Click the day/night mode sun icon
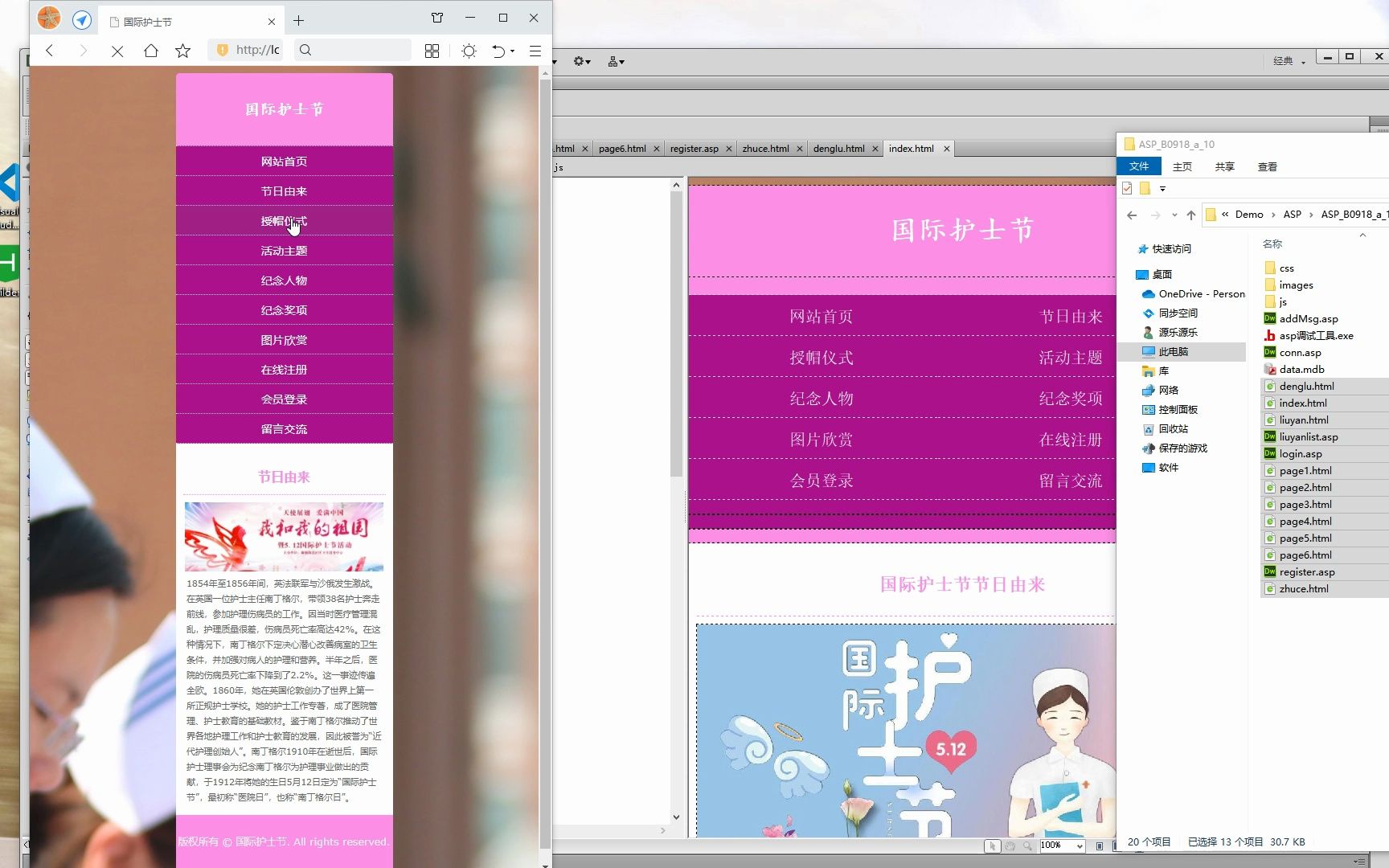1389x868 pixels. coord(469,50)
